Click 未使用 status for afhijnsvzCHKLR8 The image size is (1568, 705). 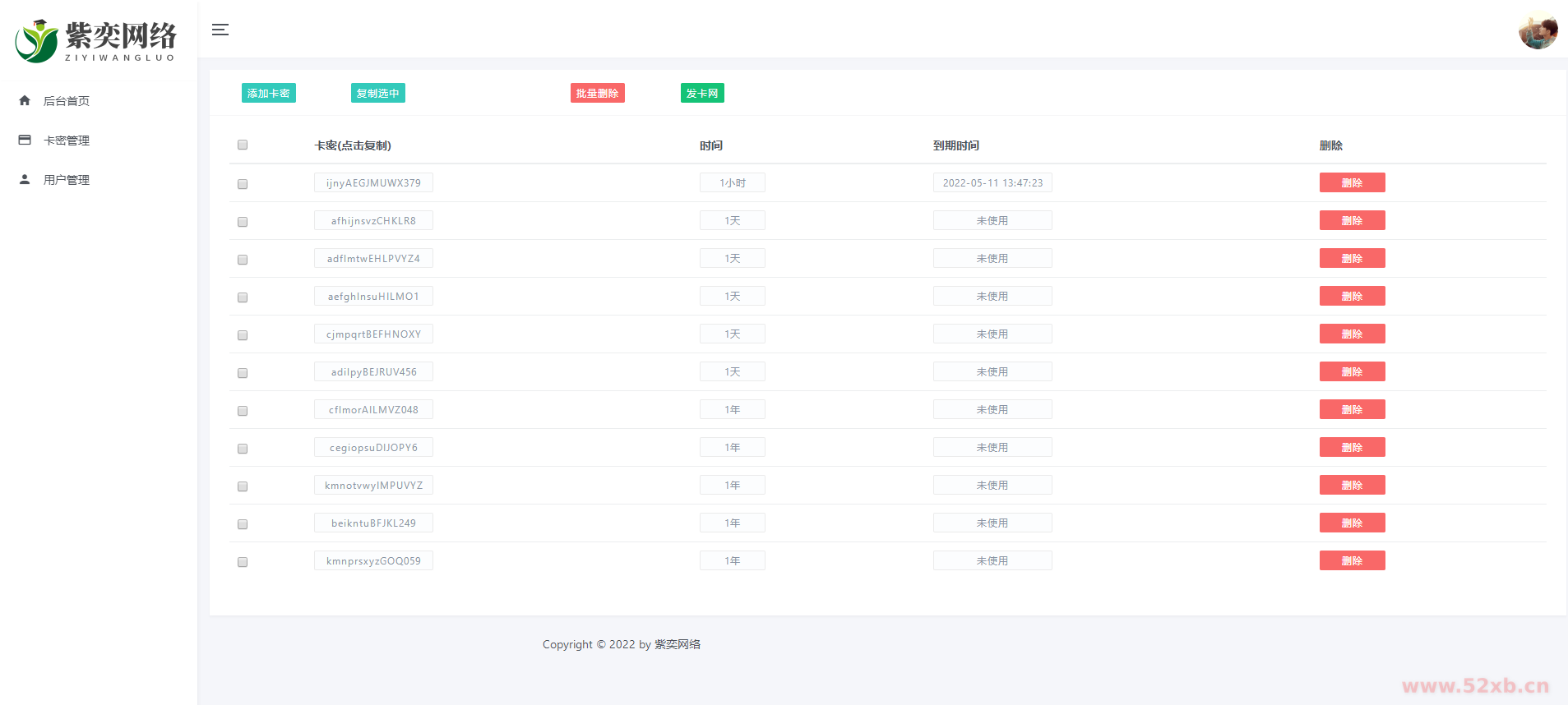tap(992, 220)
